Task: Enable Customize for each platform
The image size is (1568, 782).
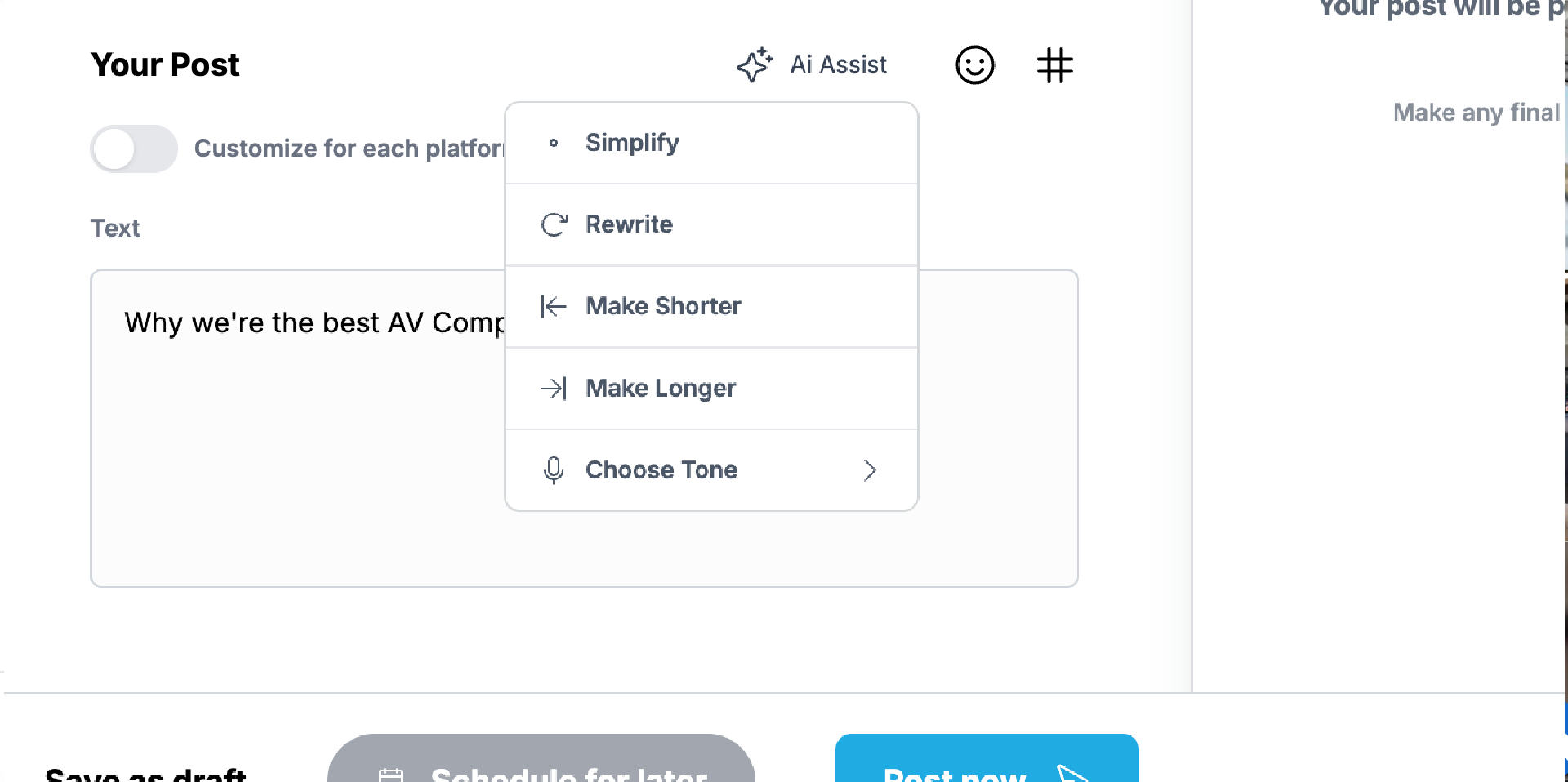Action: (133, 149)
